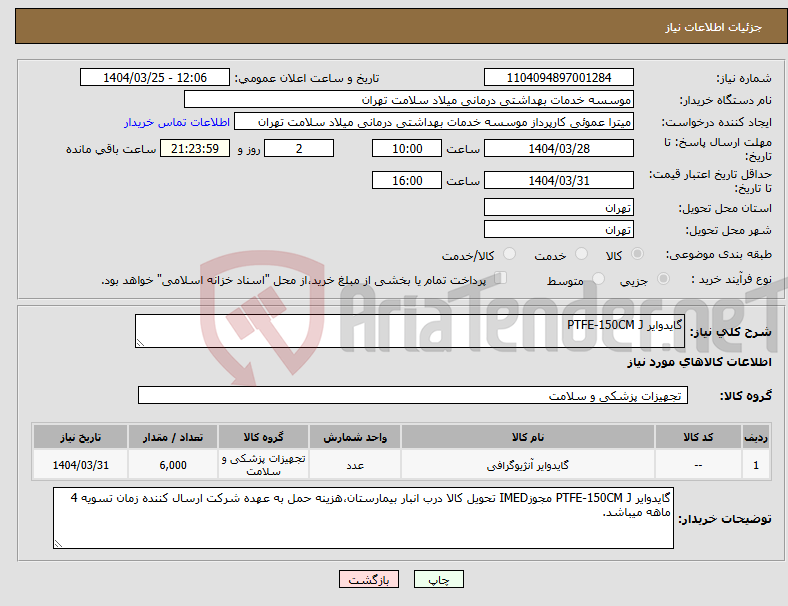The image size is (788, 606).
Task: Click the گروه کالا table column header
Action: [x=263, y=437]
